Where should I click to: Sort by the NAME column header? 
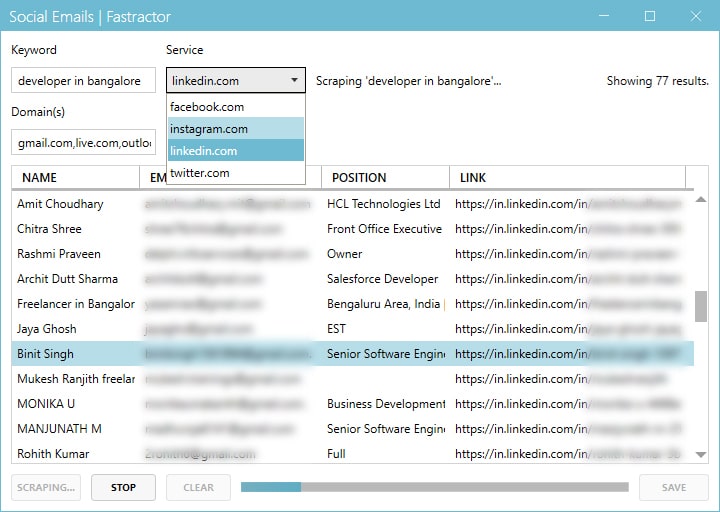75,177
